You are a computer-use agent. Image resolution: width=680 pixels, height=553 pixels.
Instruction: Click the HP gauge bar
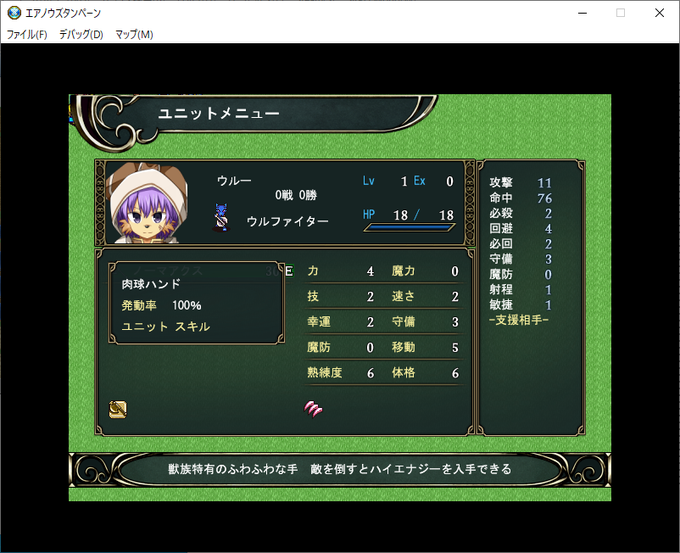409,227
